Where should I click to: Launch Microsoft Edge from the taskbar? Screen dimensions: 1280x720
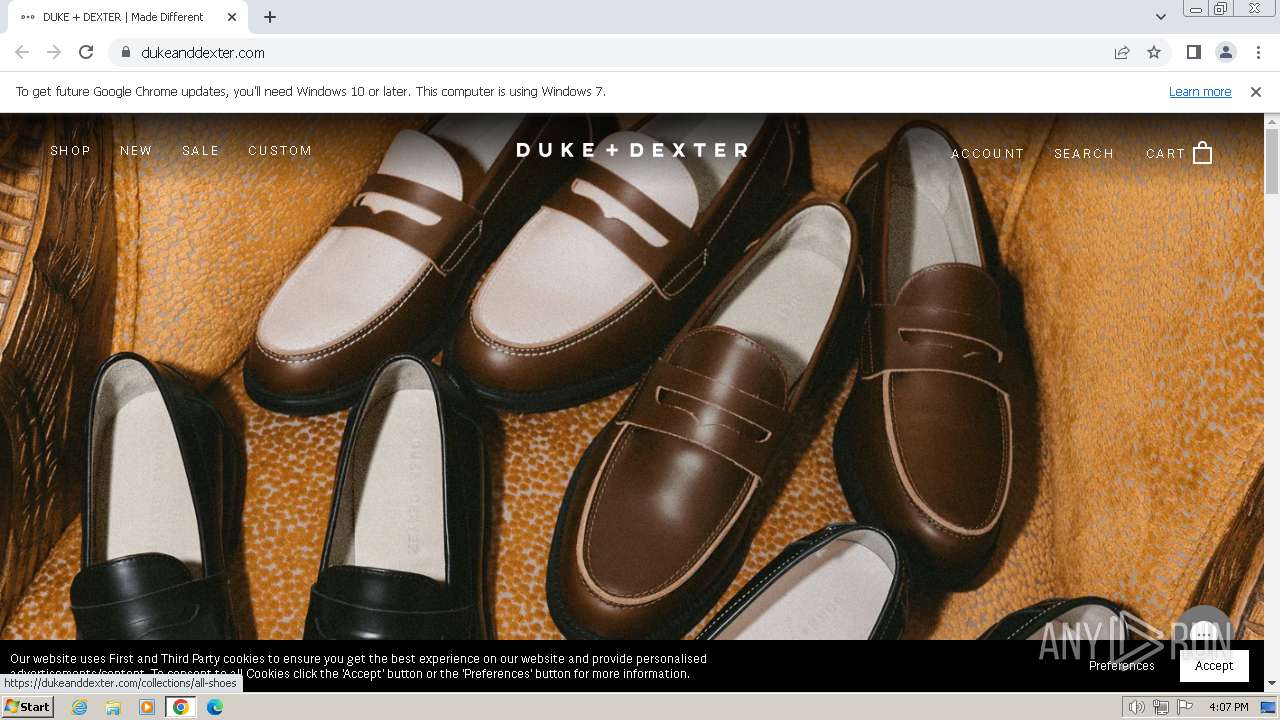coord(215,707)
